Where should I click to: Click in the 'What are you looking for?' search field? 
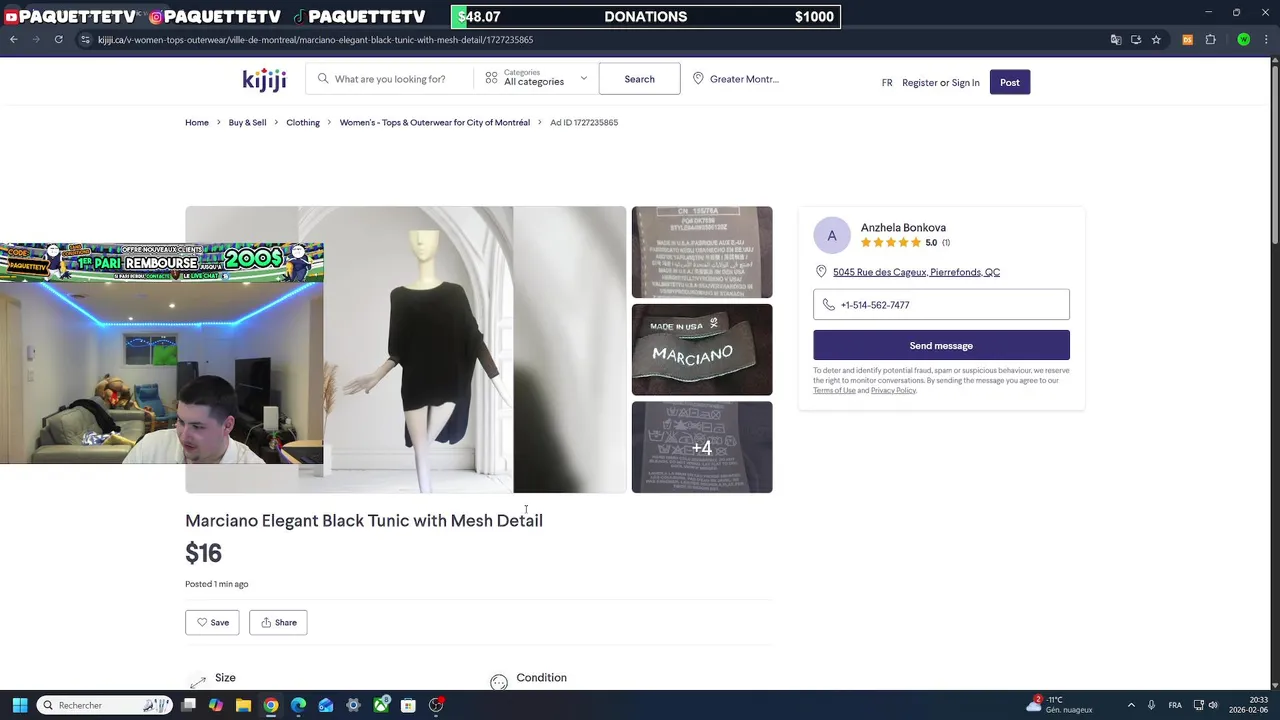[x=390, y=79]
